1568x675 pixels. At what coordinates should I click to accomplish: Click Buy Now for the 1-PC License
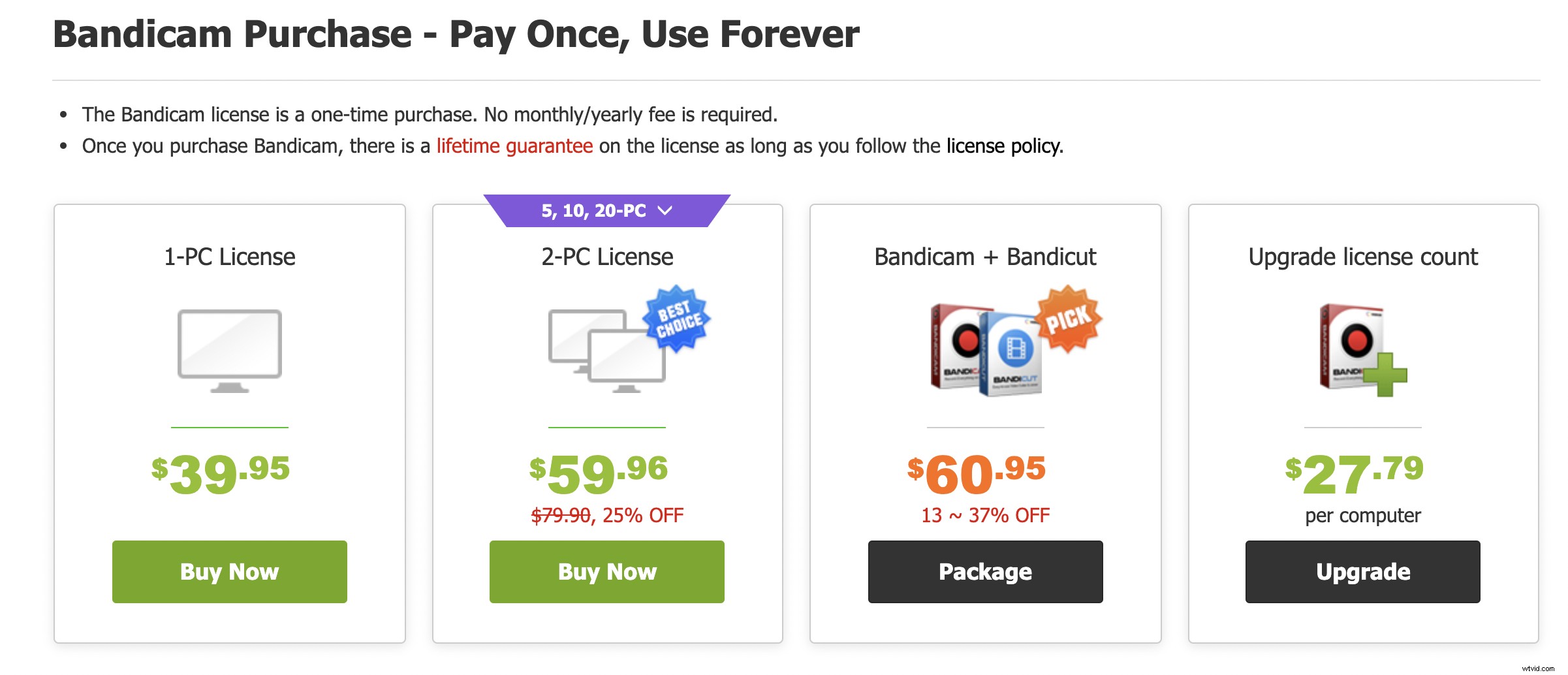point(228,571)
